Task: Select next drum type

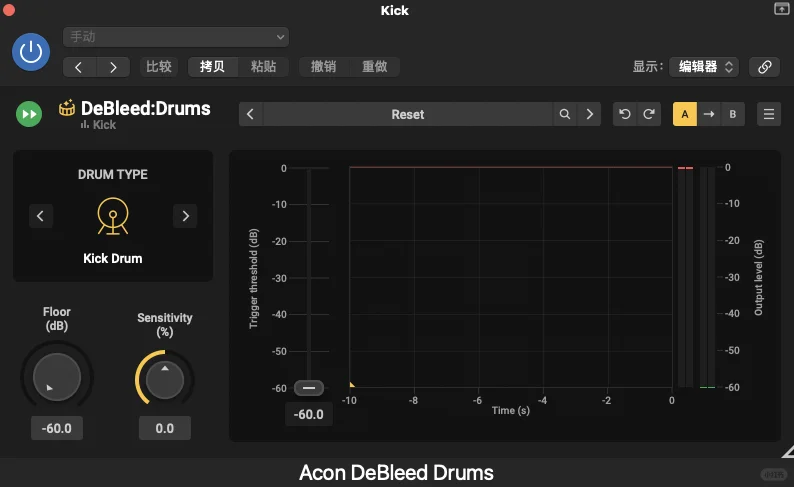Action: (x=185, y=216)
